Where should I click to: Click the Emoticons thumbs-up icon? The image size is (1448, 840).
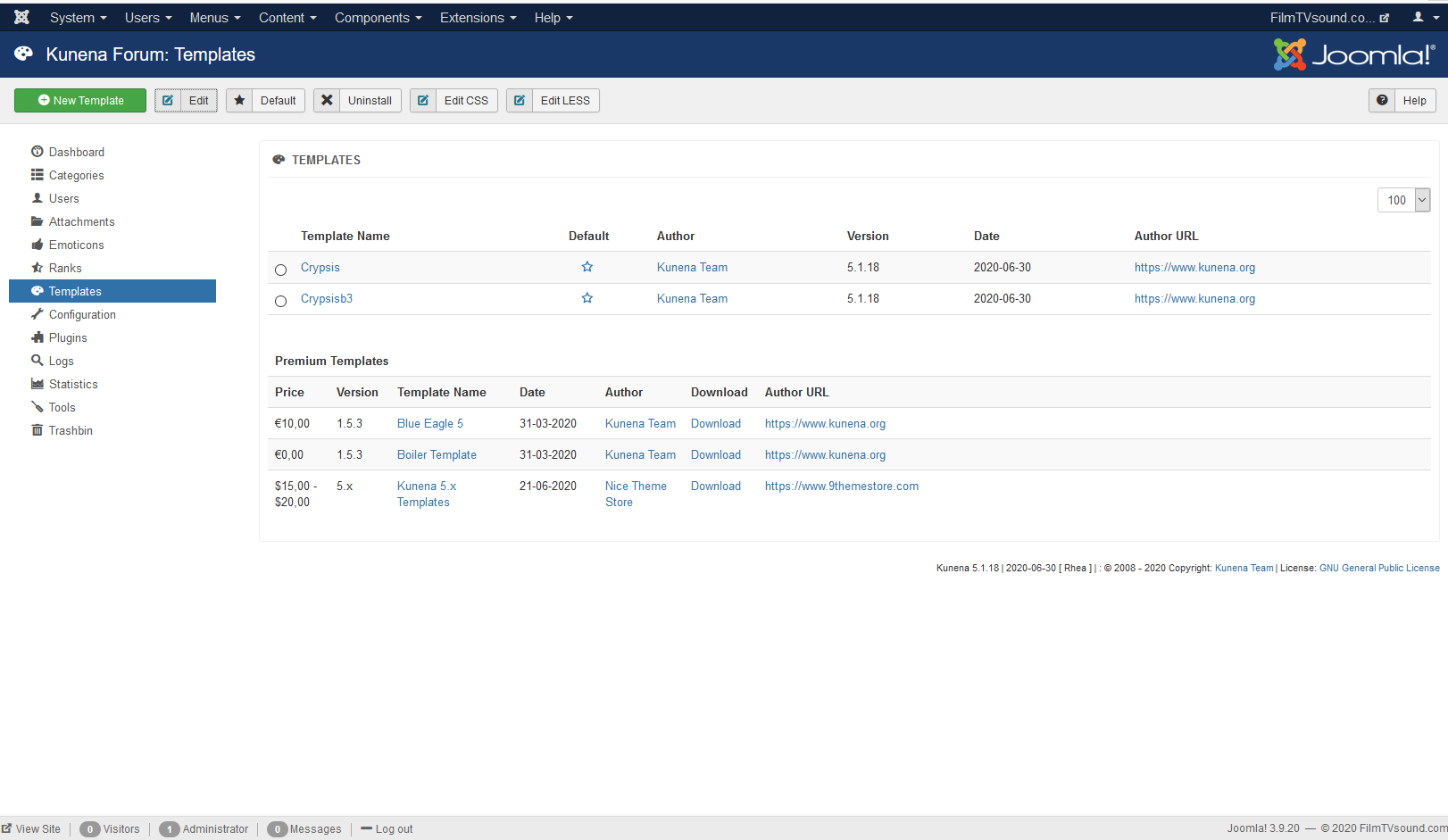coord(37,245)
